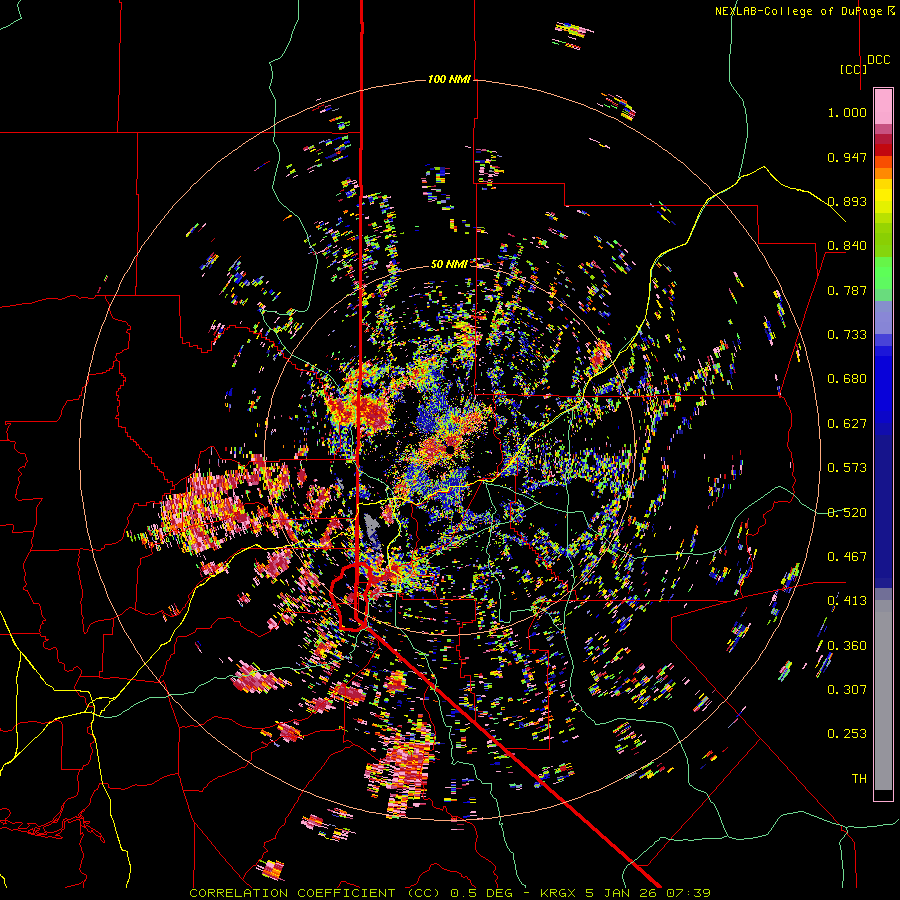Click the 0.467 color scale value

[847, 557]
